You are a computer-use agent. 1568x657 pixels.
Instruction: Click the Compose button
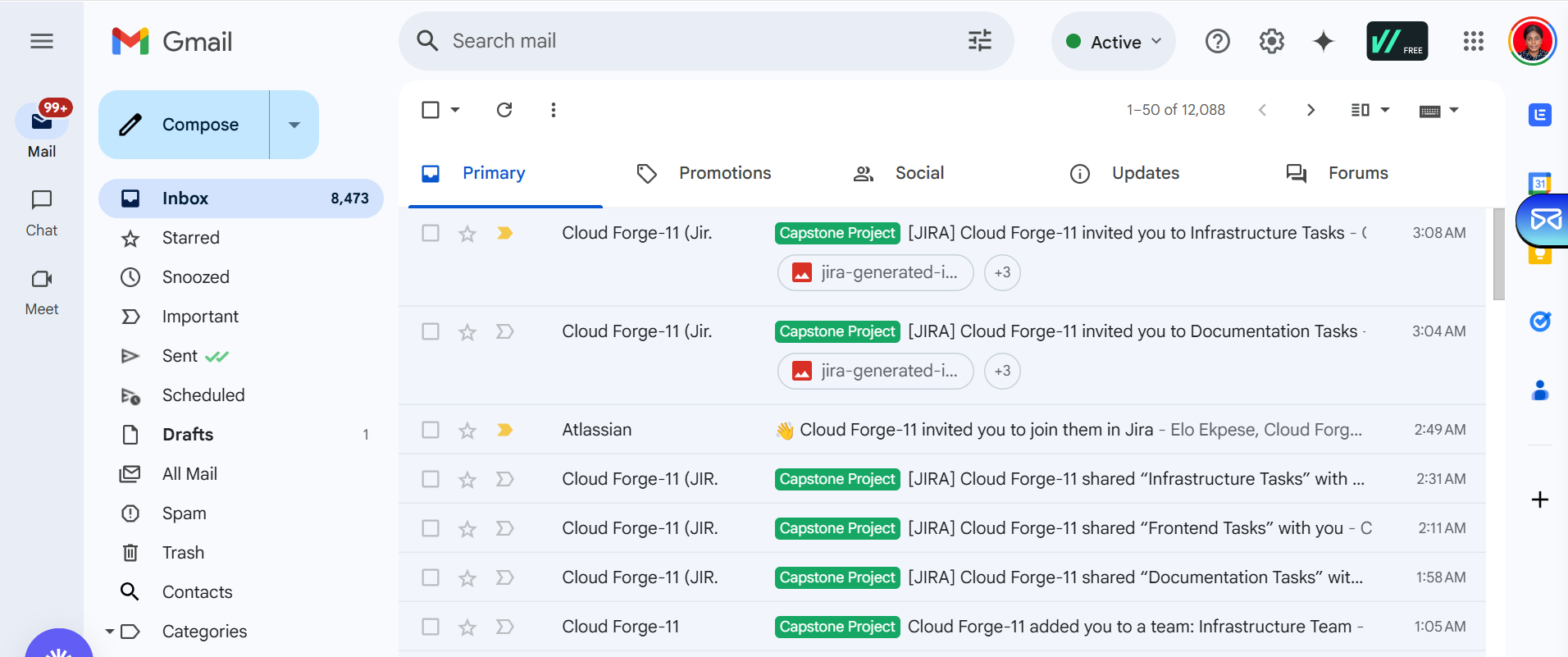tap(184, 125)
